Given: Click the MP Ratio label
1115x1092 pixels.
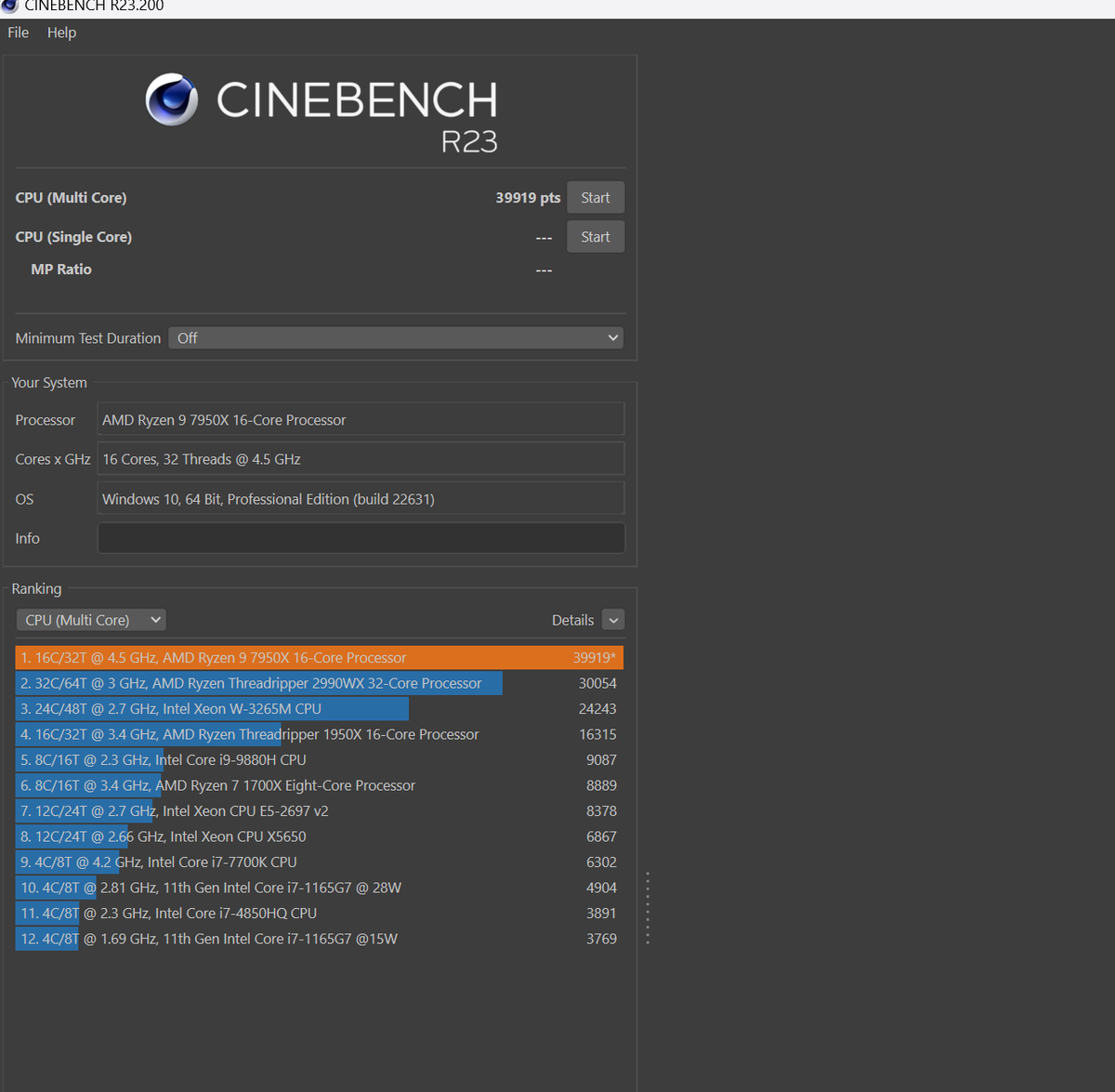Looking at the screenshot, I should 61,270.
